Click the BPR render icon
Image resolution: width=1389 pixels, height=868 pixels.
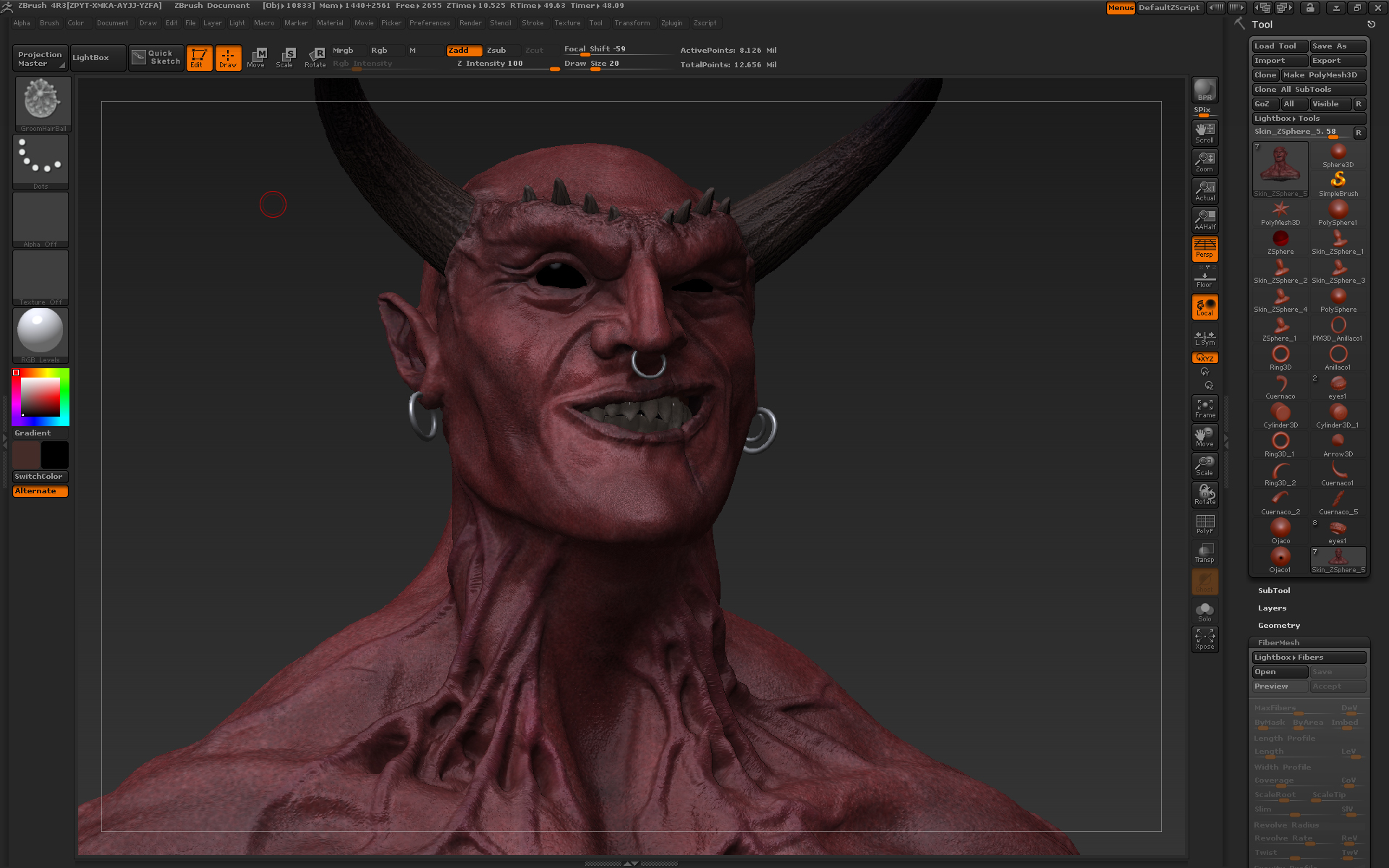point(1205,90)
